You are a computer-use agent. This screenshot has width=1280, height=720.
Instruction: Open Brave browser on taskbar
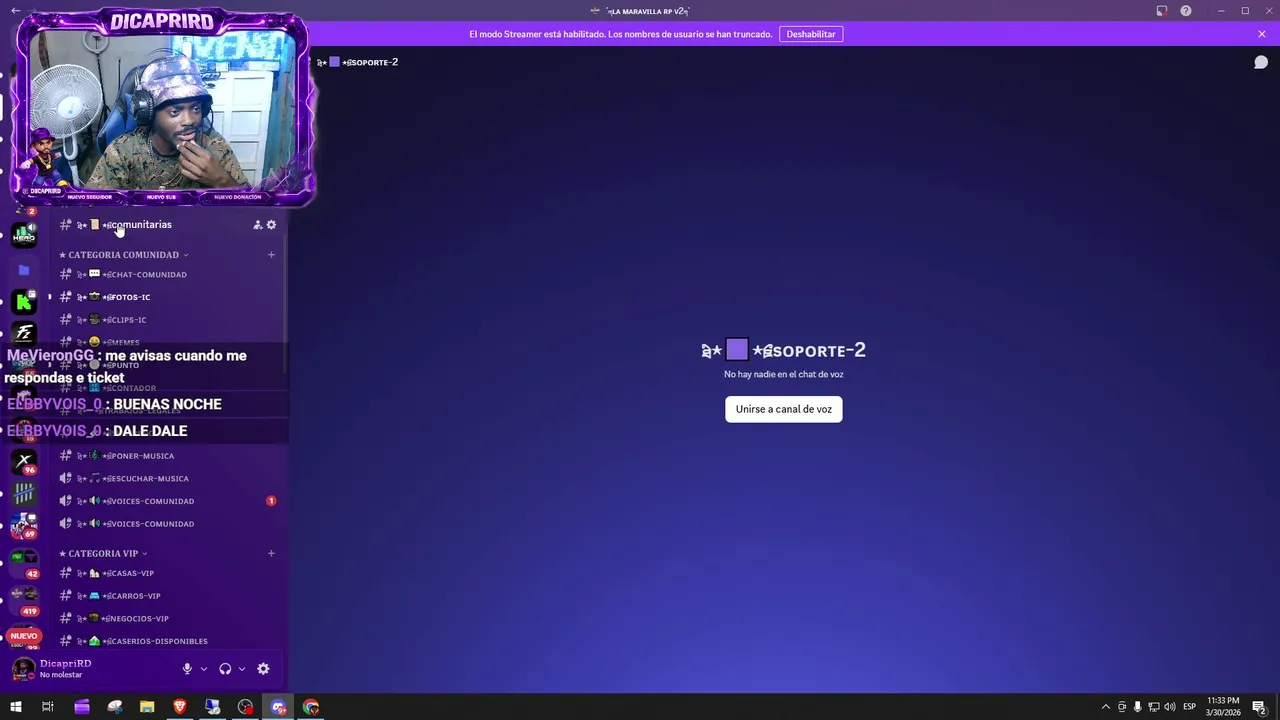pyautogui.click(x=180, y=707)
